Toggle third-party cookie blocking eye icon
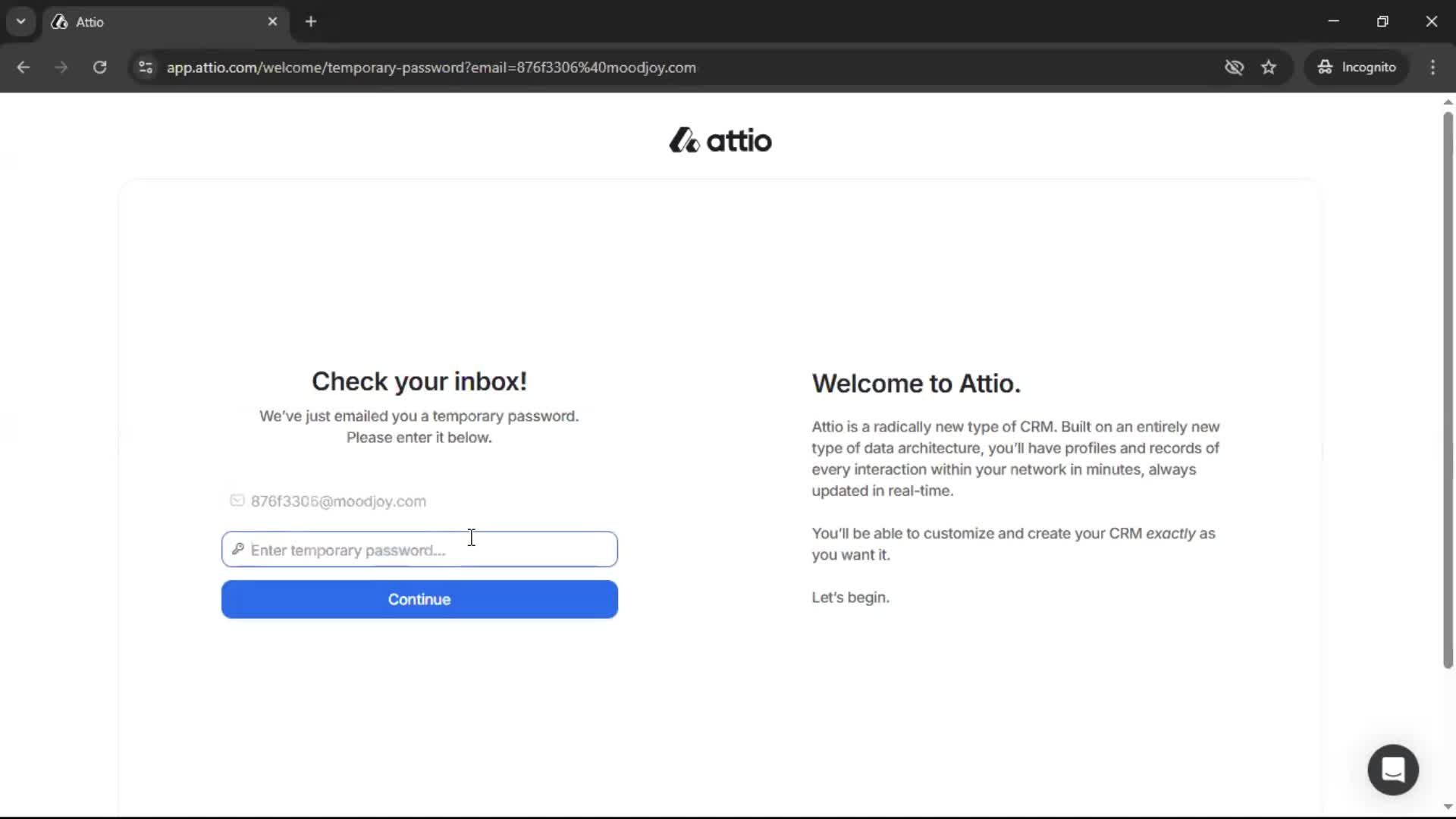This screenshot has height=819, width=1456. click(x=1235, y=67)
